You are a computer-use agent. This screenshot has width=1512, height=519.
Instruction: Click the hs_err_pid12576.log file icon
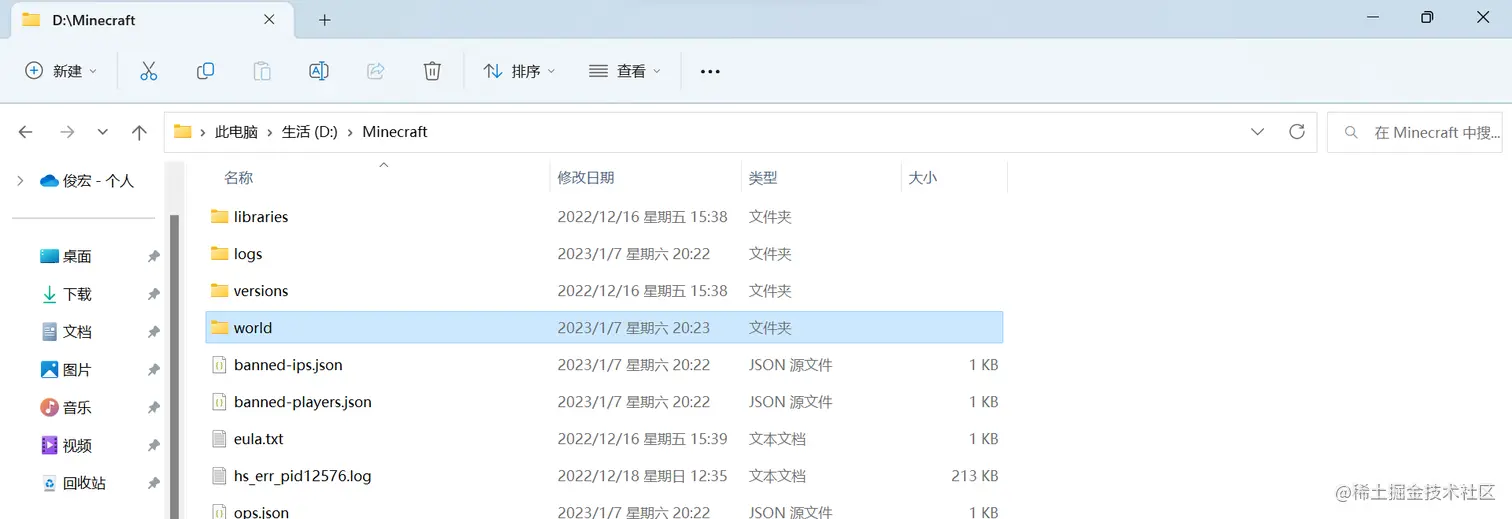(x=220, y=476)
